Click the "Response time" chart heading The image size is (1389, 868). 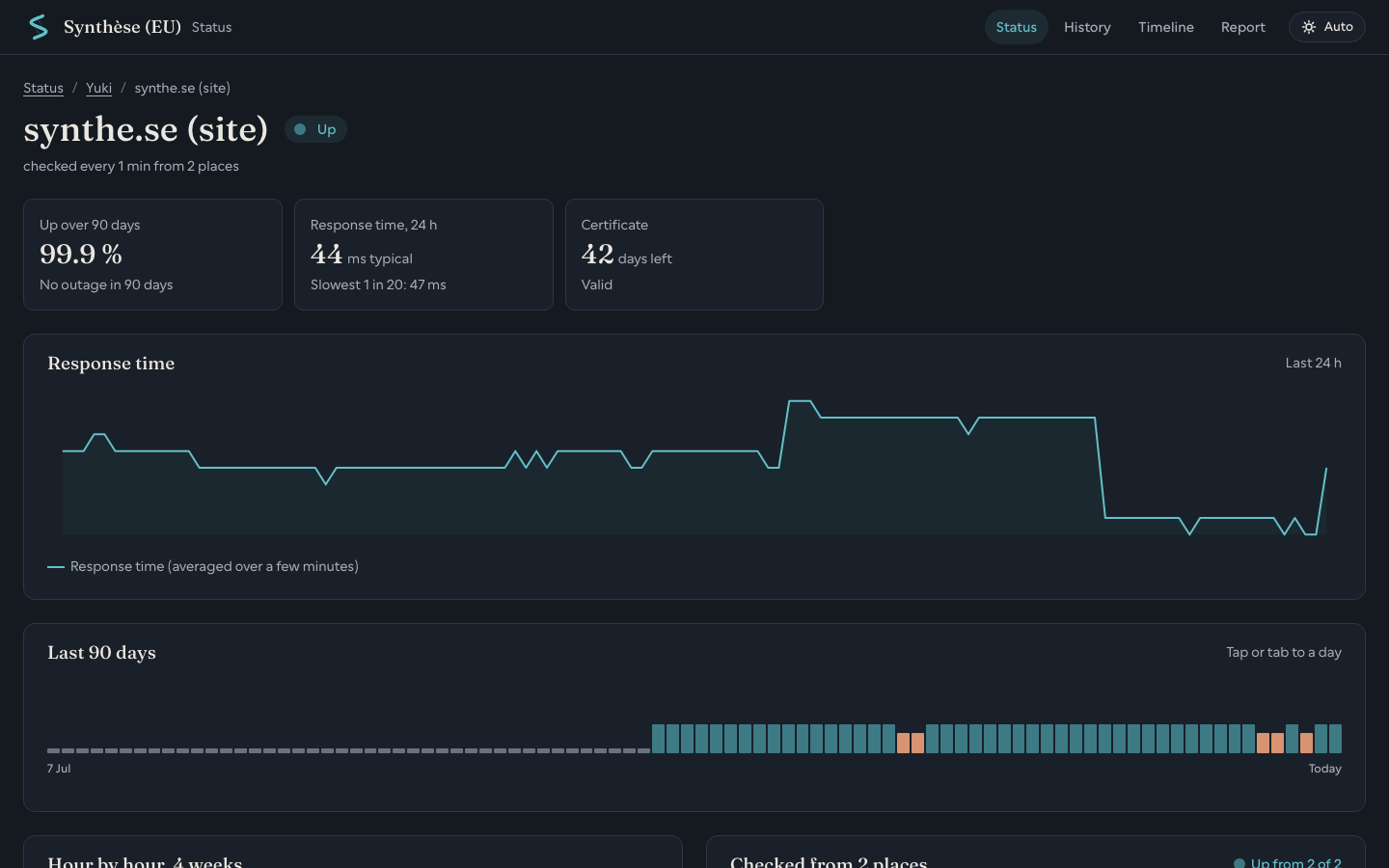tap(111, 364)
